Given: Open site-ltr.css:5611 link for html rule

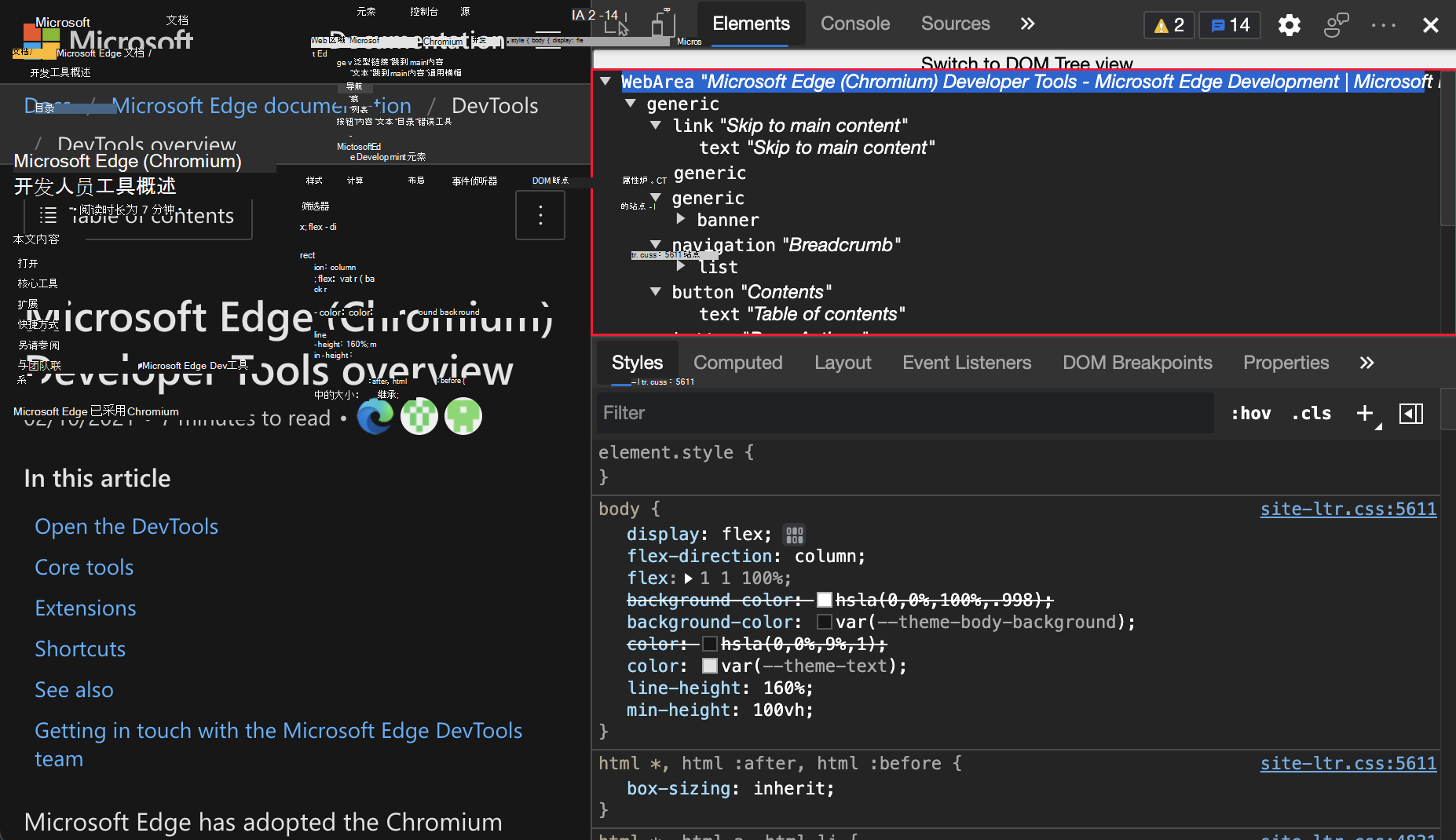Looking at the screenshot, I should pyautogui.click(x=1348, y=763).
